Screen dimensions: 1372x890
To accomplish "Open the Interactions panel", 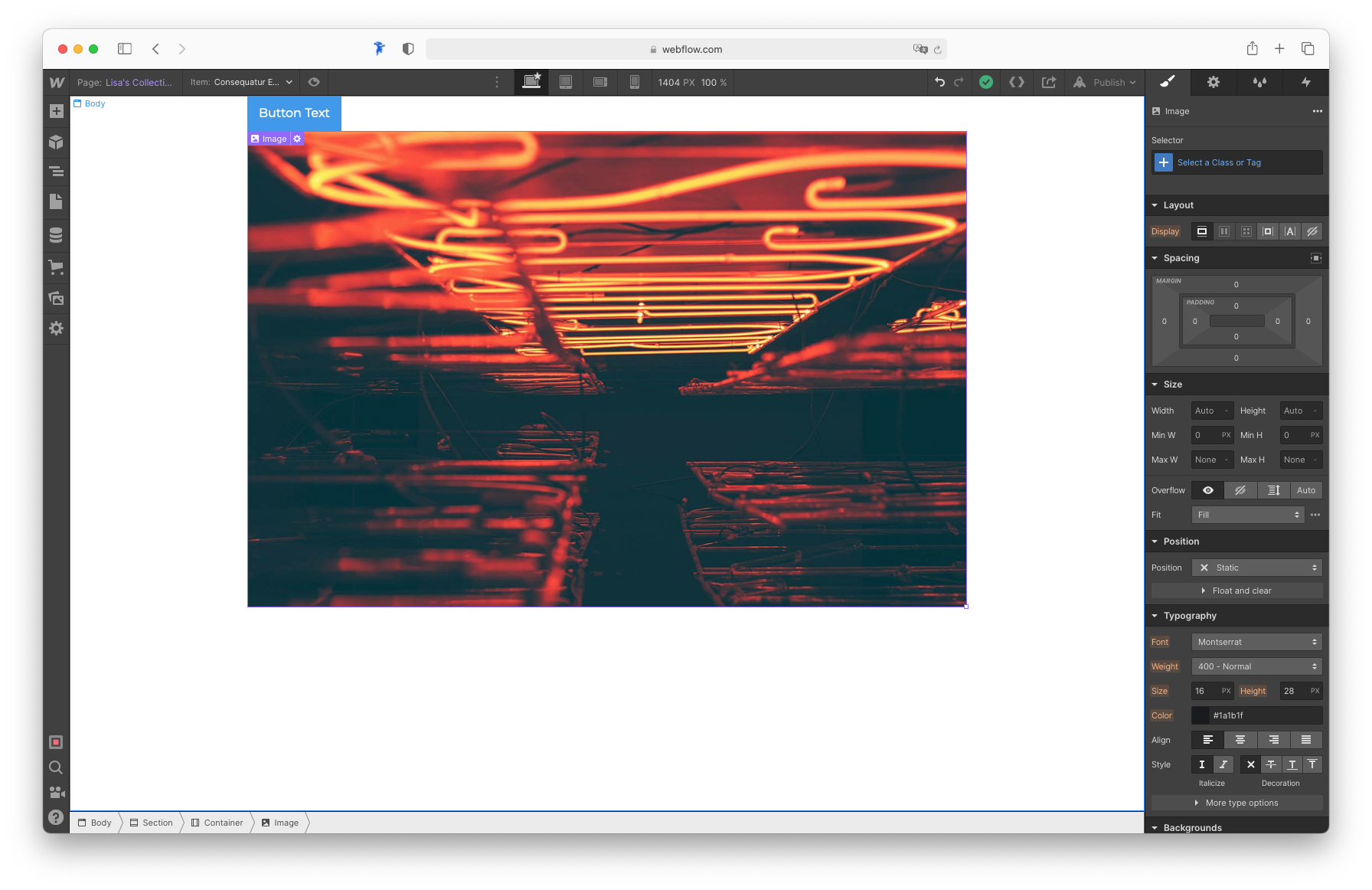I will [x=1259, y=82].
